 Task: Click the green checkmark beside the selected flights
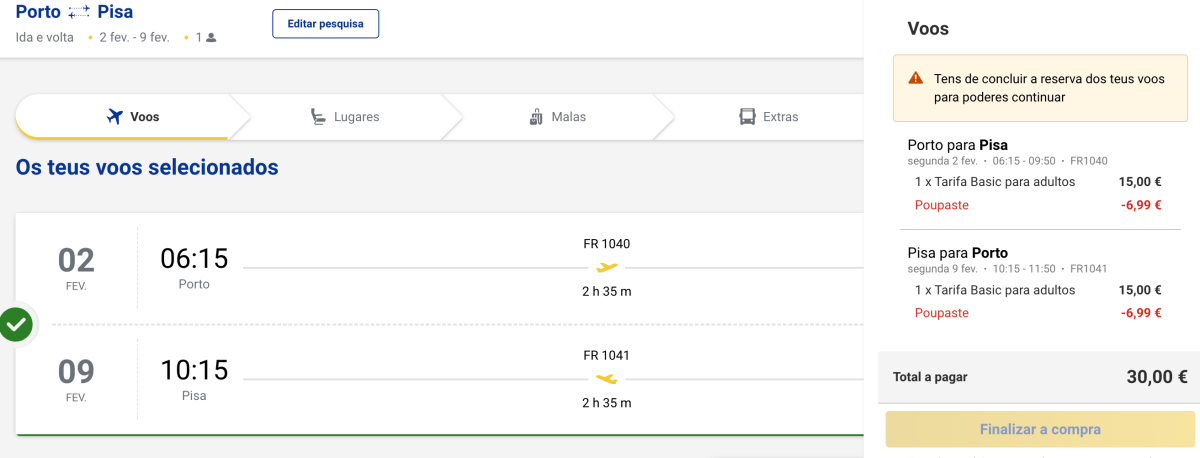tap(16, 324)
